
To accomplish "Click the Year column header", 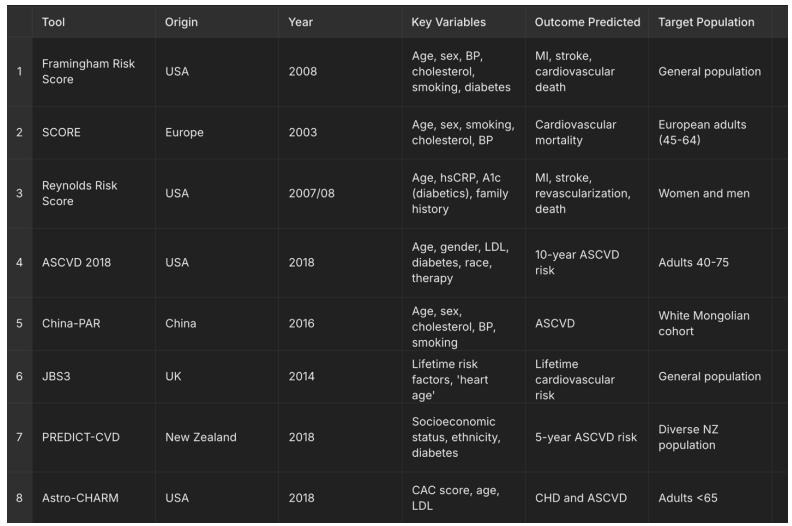I will (300, 22).
